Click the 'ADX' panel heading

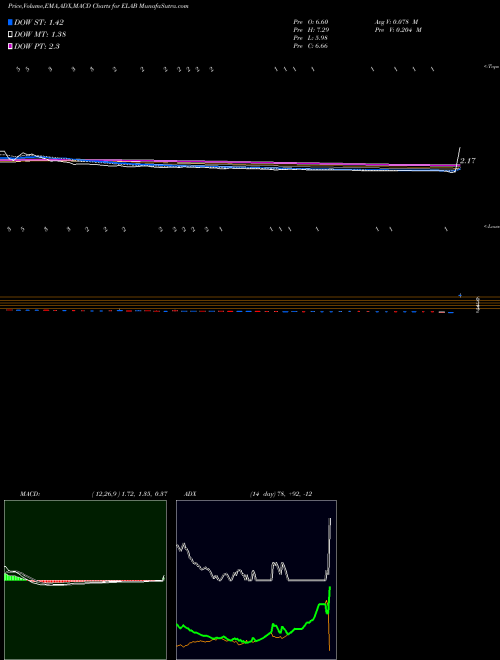click(x=190, y=494)
